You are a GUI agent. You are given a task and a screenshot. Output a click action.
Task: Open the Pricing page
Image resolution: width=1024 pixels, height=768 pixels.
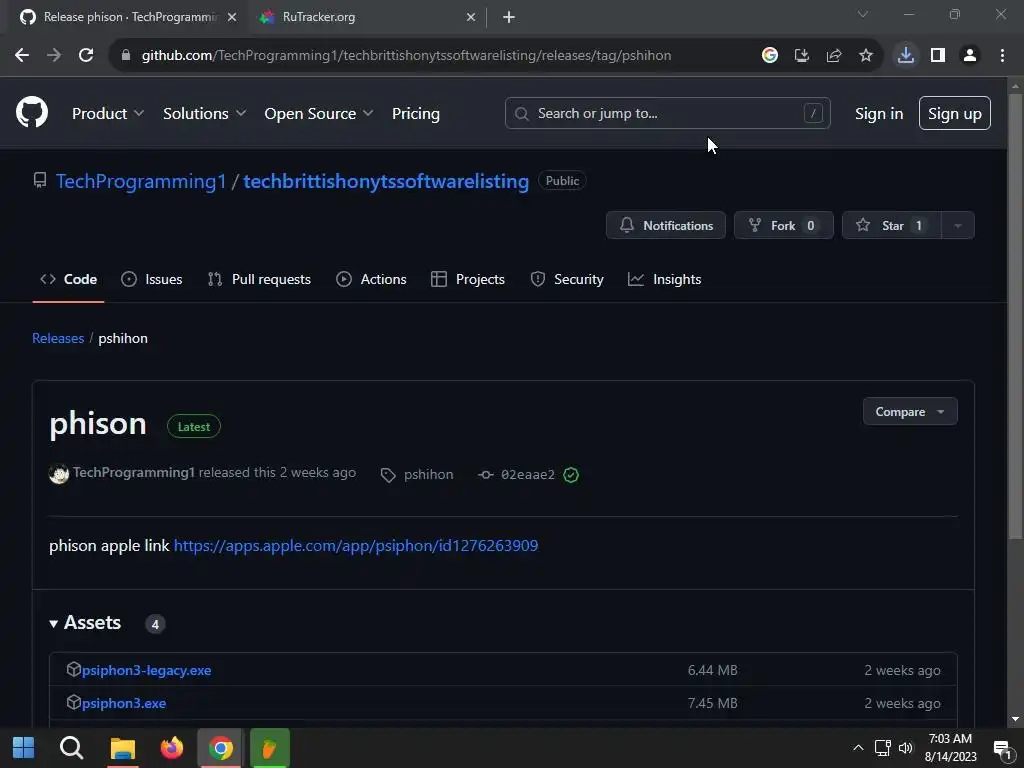(x=415, y=114)
